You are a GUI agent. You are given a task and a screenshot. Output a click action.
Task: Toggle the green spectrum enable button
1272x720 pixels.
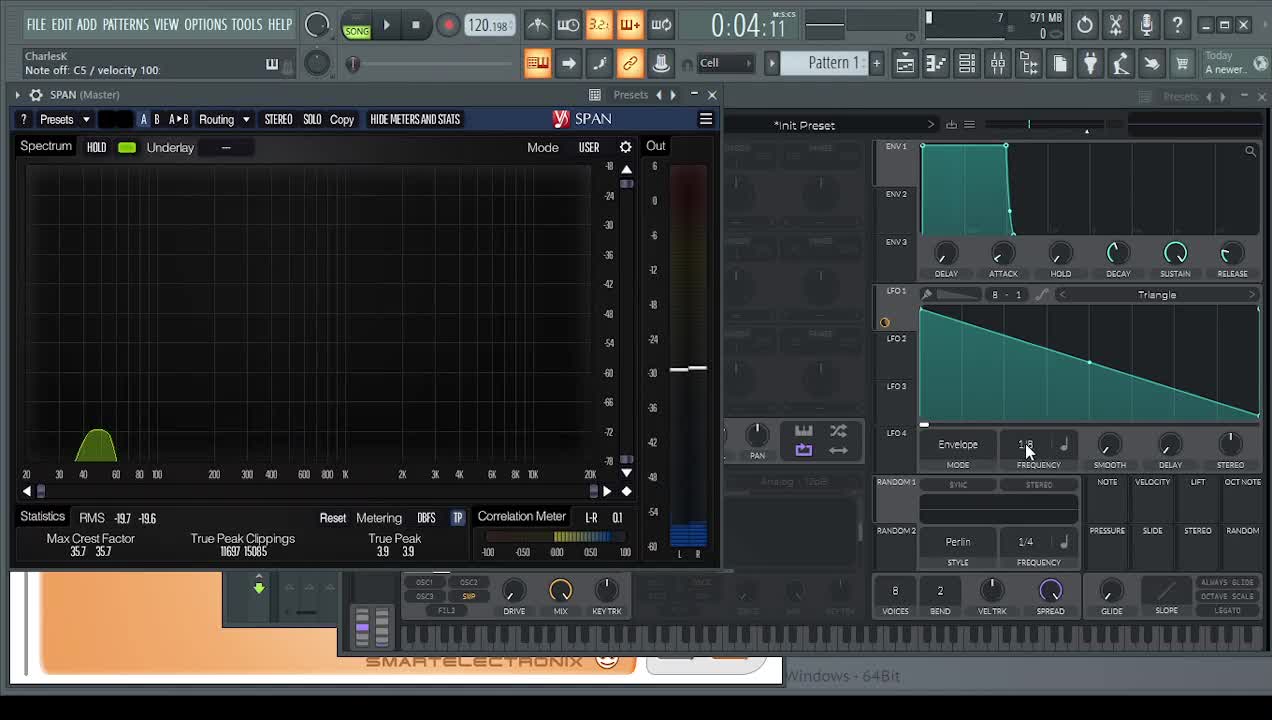127,147
